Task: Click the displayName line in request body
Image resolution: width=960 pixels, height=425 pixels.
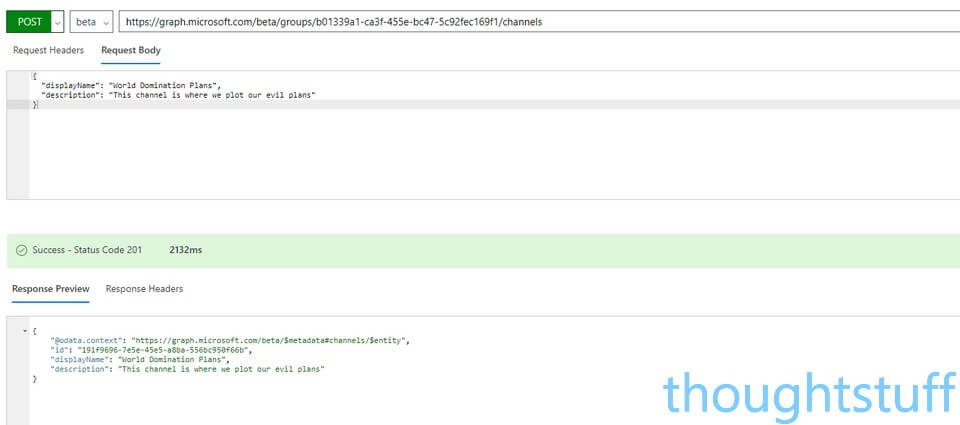Action: 131,86
